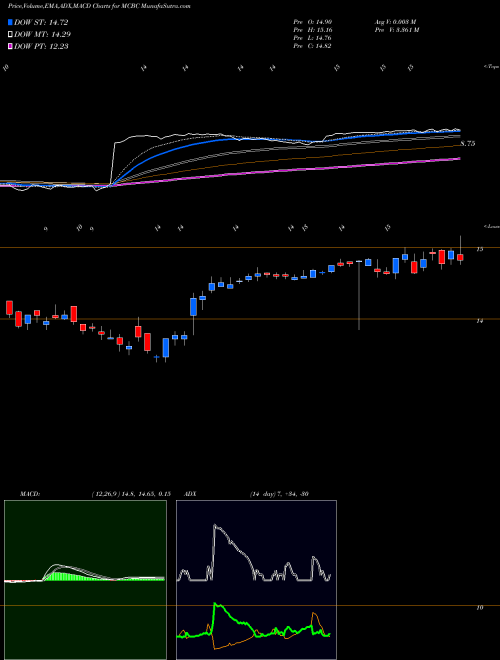The image size is (500, 660).
Task: Click the ADX (14 day) values text
Action: [x=279, y=494]
